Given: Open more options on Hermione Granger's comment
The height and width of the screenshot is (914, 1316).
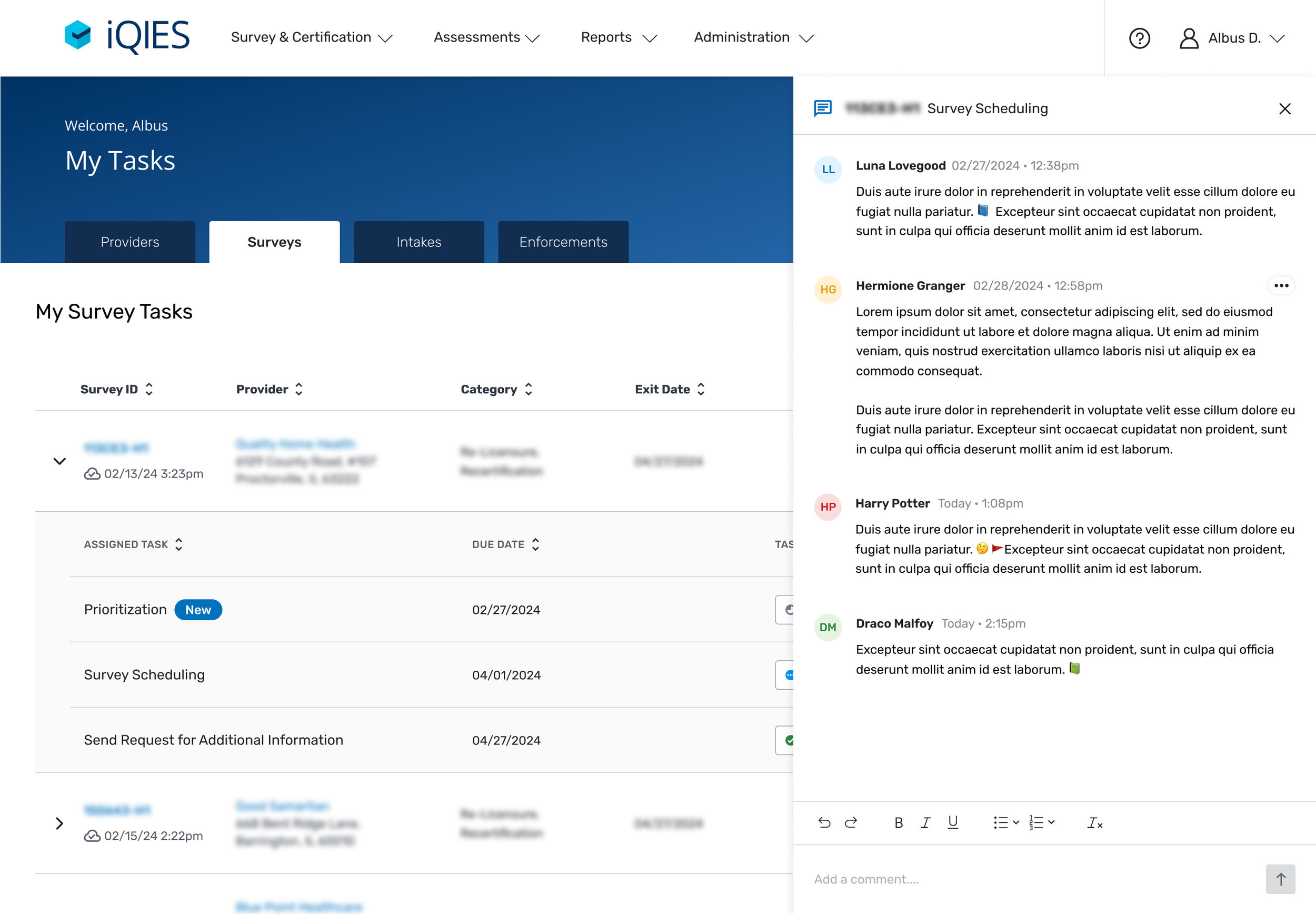Looking at the screenshot, I should click(x=1281, y=285).
